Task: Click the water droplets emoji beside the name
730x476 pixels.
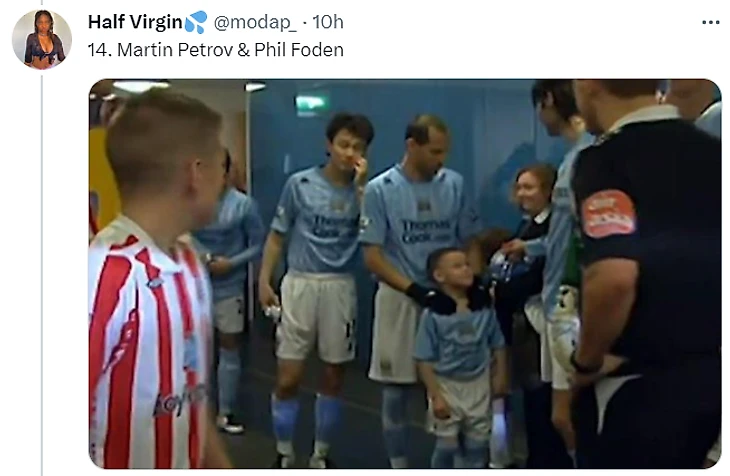Action: [196, 22]
